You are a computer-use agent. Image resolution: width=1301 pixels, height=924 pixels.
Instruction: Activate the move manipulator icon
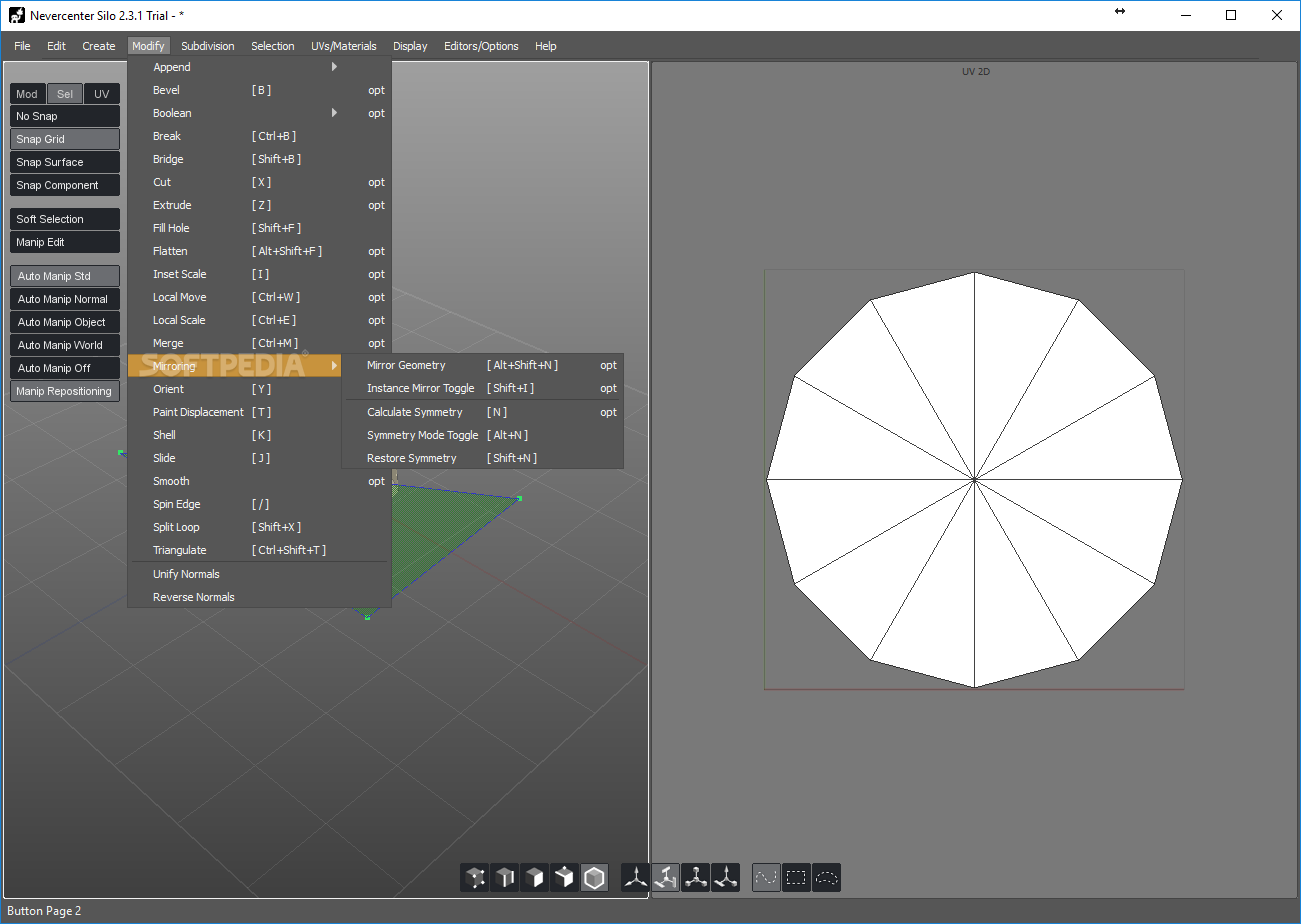635,878
